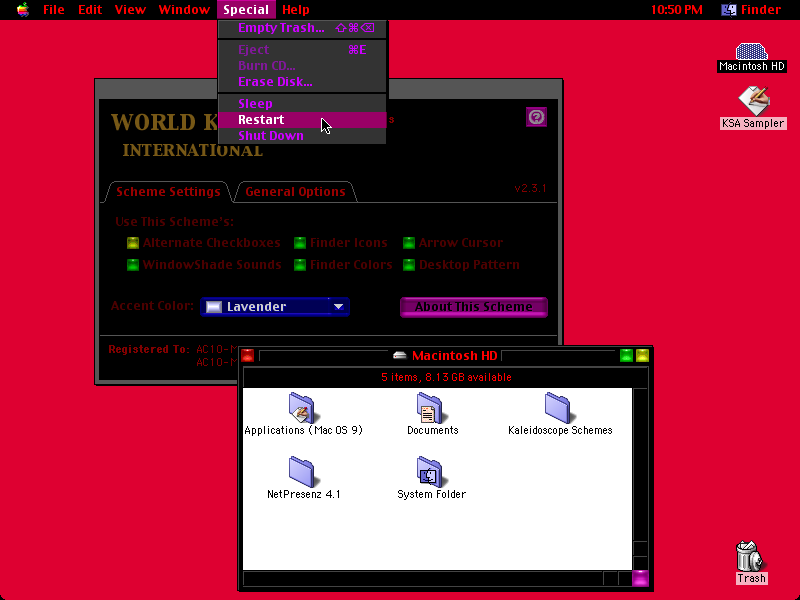This screenshot has width=800, height=600.
Task: Choose Sleep from Special menu
Action: click(x=302, y=104)
